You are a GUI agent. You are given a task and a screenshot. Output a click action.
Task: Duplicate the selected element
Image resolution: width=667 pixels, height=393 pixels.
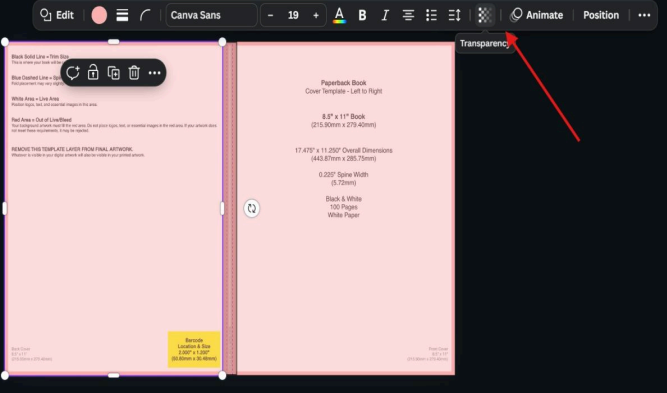click(x=114, y=73)
